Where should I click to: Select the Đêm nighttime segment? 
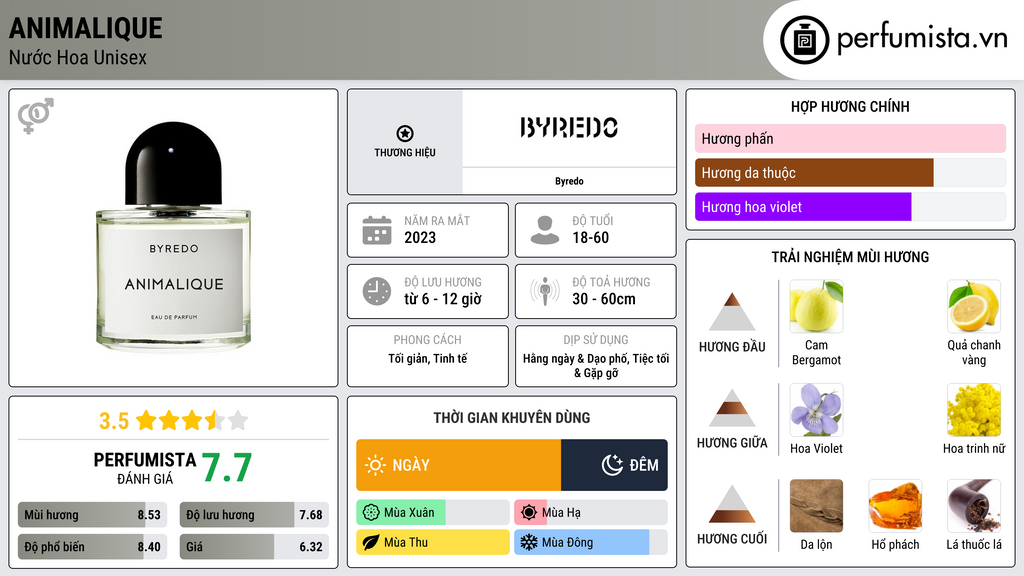[614, 465]
